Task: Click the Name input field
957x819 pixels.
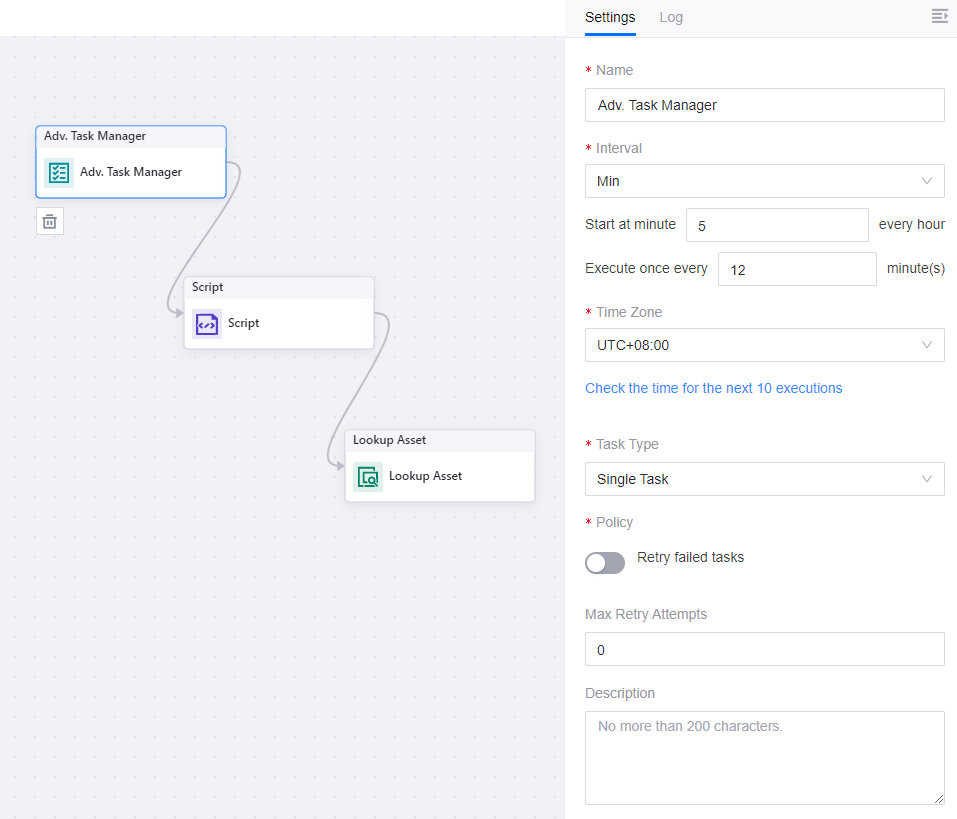Action: tap(764, 105)
